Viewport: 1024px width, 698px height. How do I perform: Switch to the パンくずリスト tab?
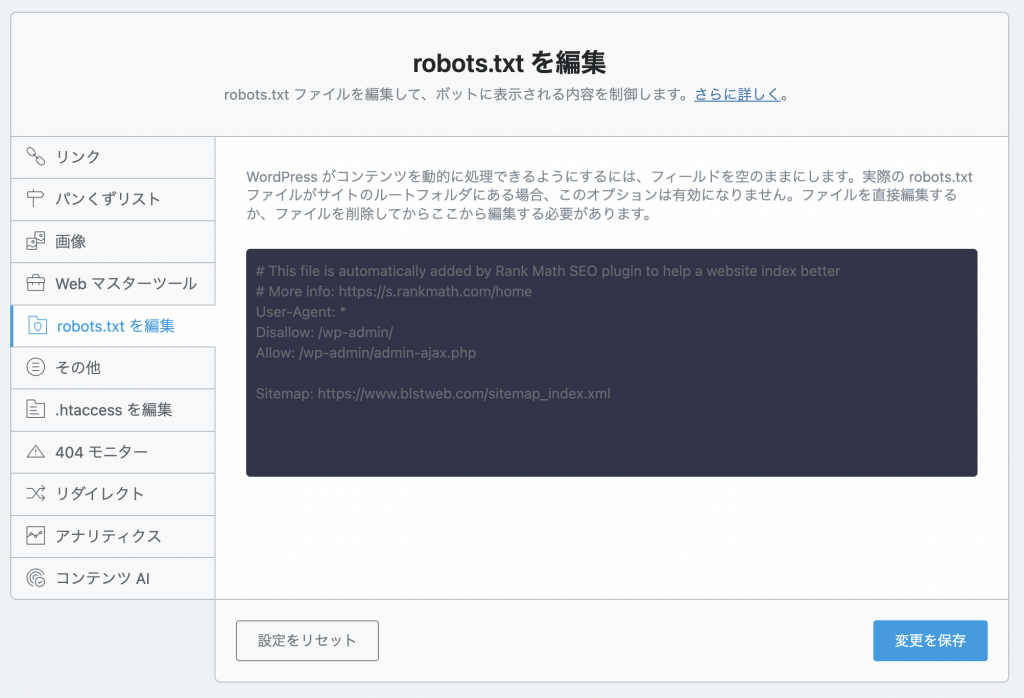[x=113, y=199]
